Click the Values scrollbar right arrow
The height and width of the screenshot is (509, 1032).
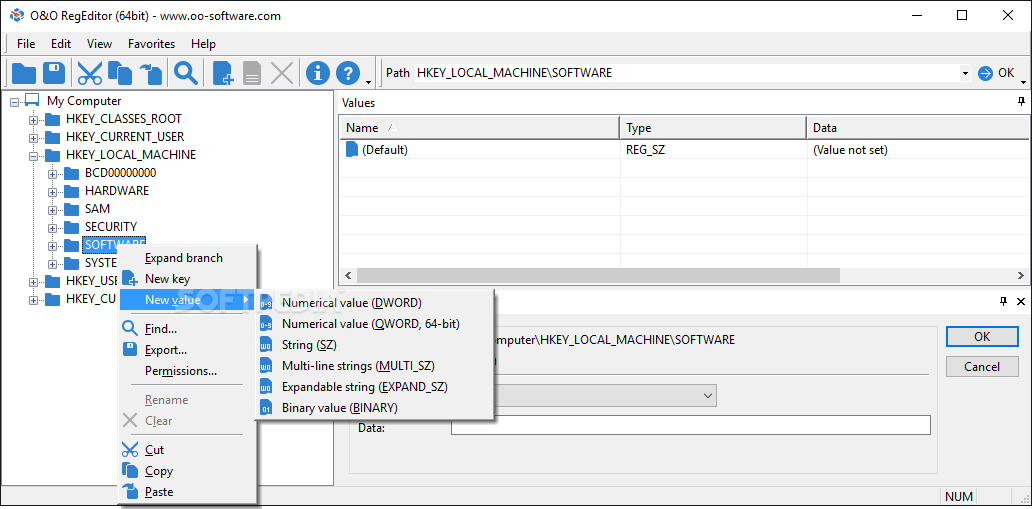pos(1020,275)
